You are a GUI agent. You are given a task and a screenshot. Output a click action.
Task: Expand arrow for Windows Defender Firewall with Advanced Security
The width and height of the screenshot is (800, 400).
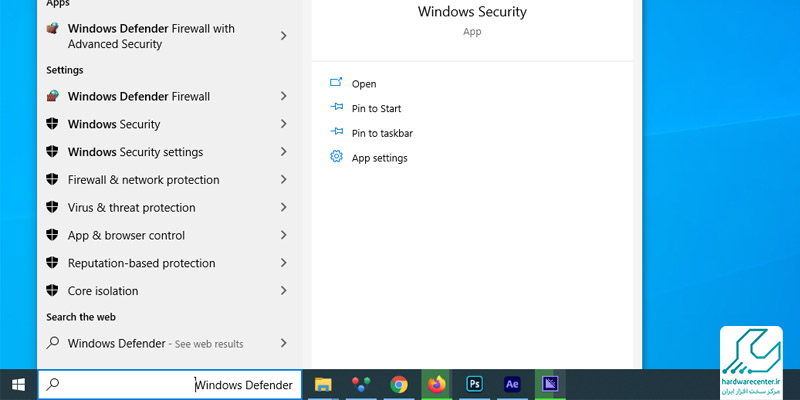click(284, 36)
